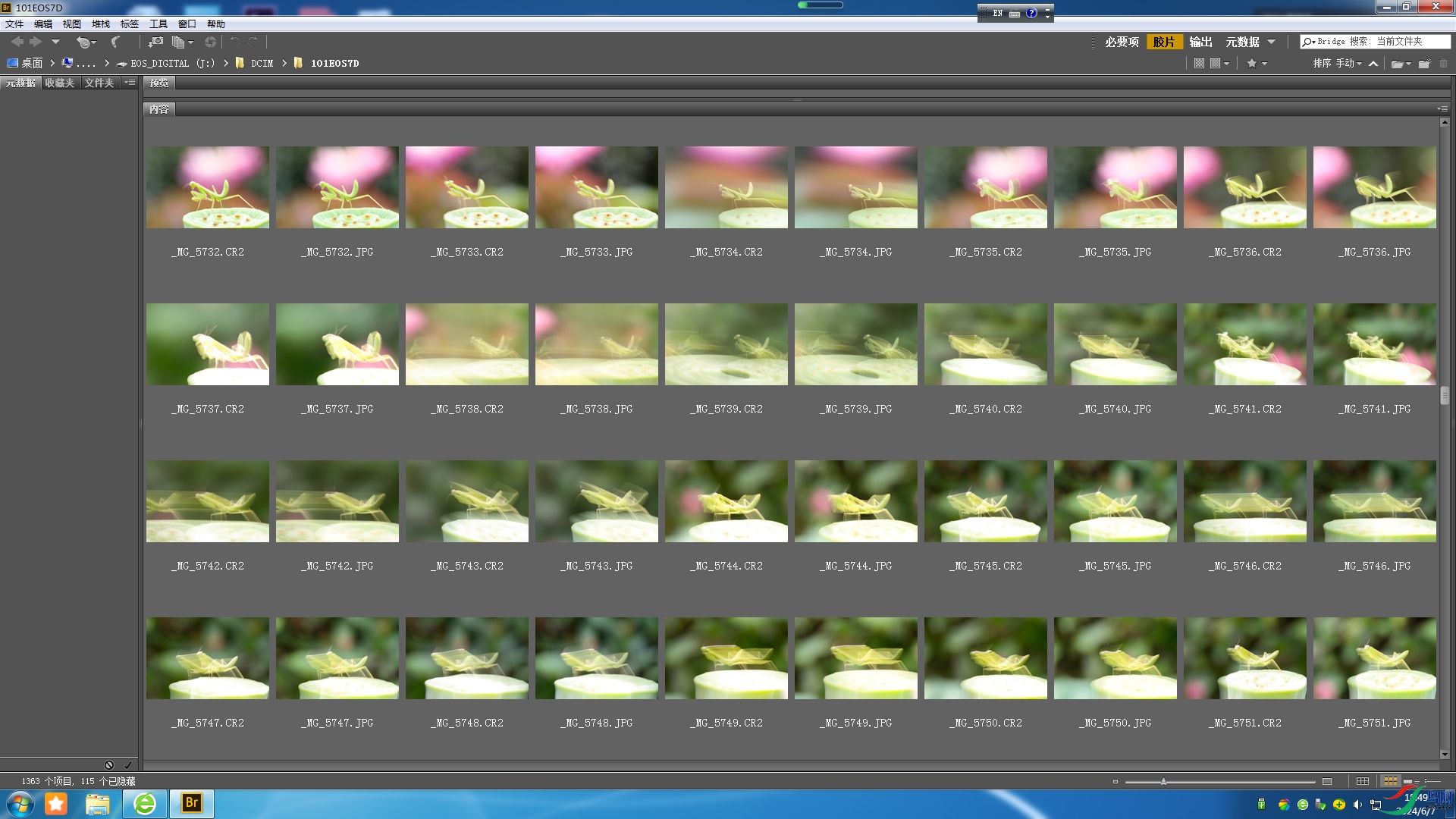Switch to list view mode

click(1432, 780)
